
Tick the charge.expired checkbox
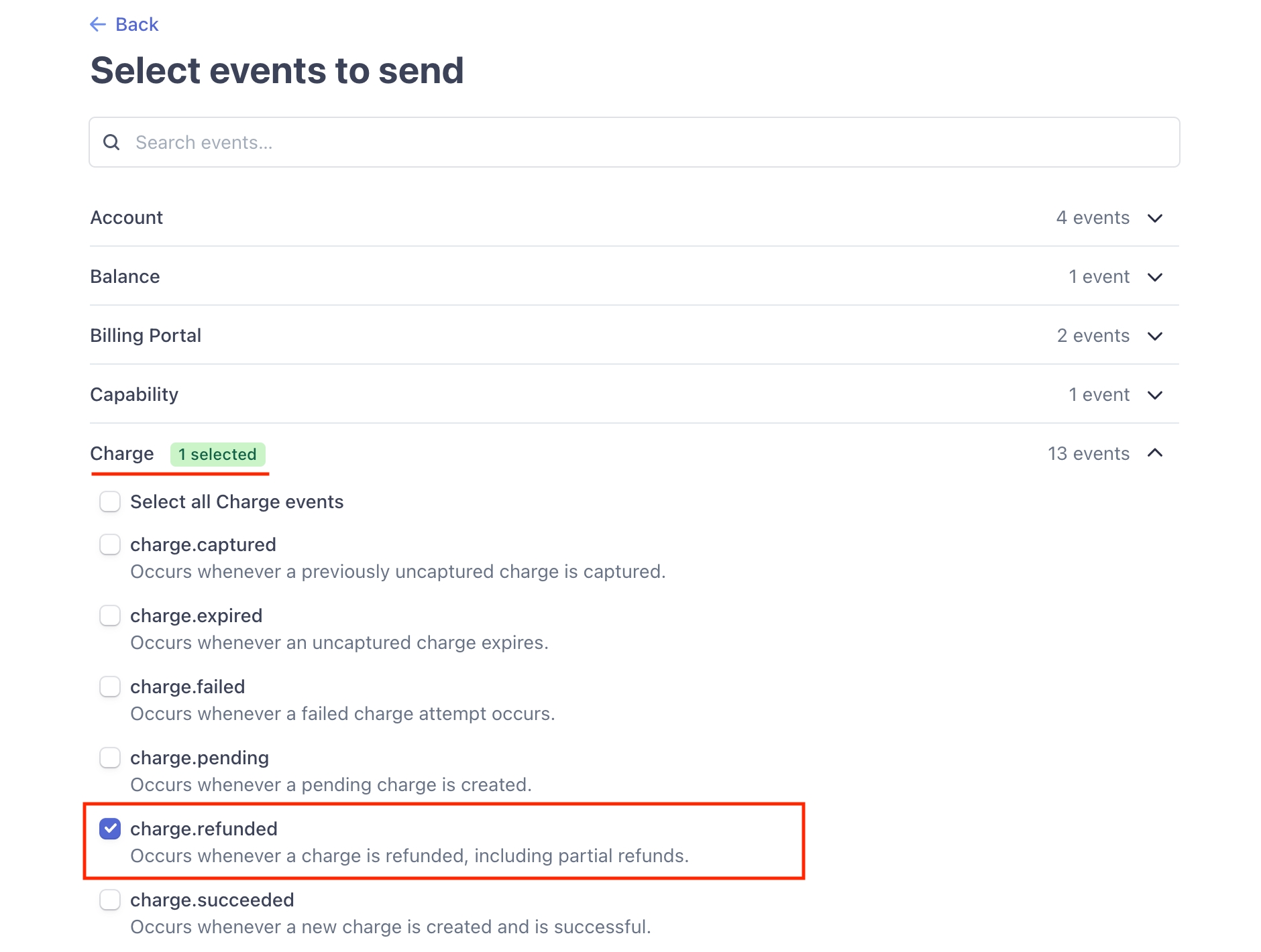pyautogui.click(x=110, y=615)
